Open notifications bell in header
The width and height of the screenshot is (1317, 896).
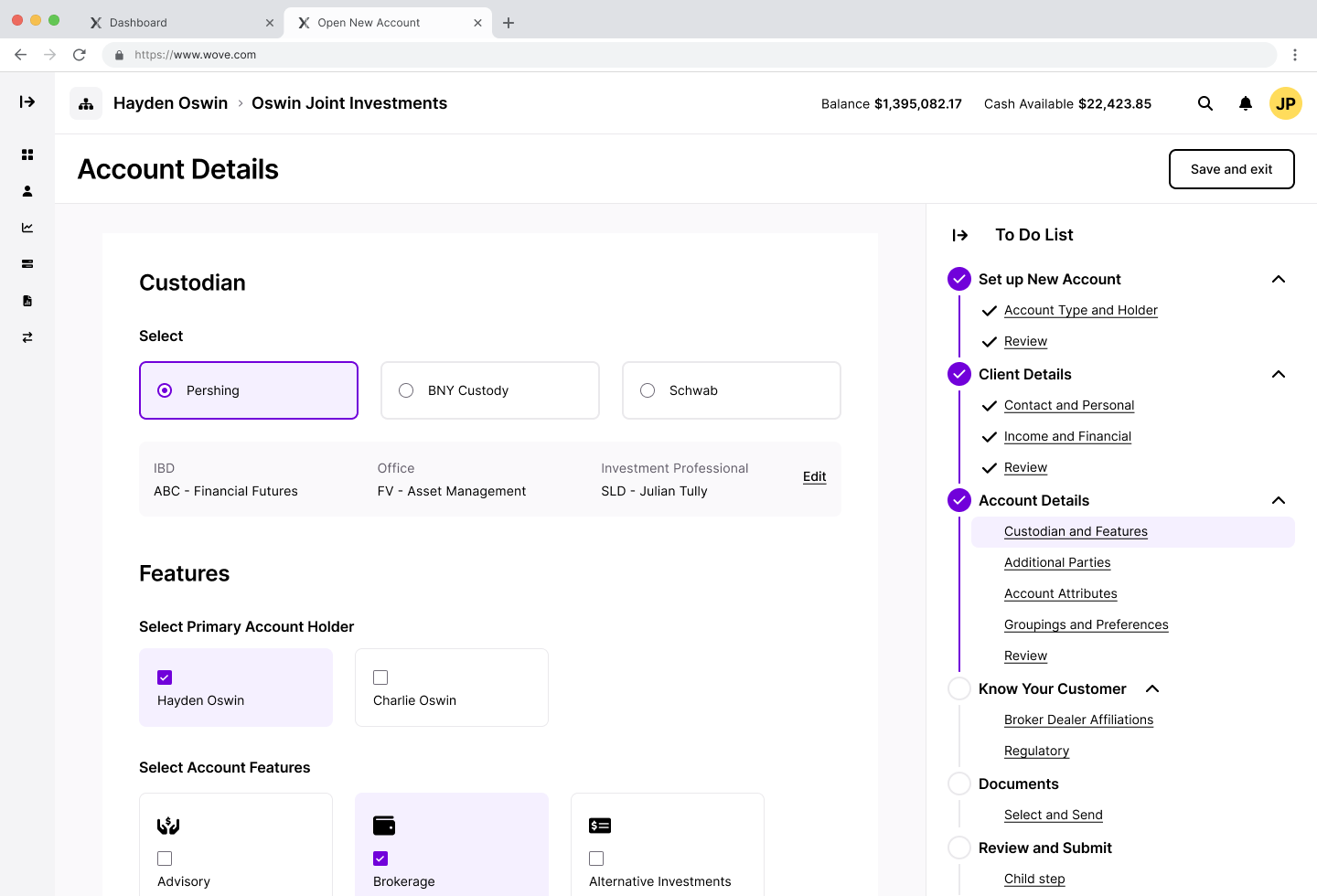click(1246, 103)
